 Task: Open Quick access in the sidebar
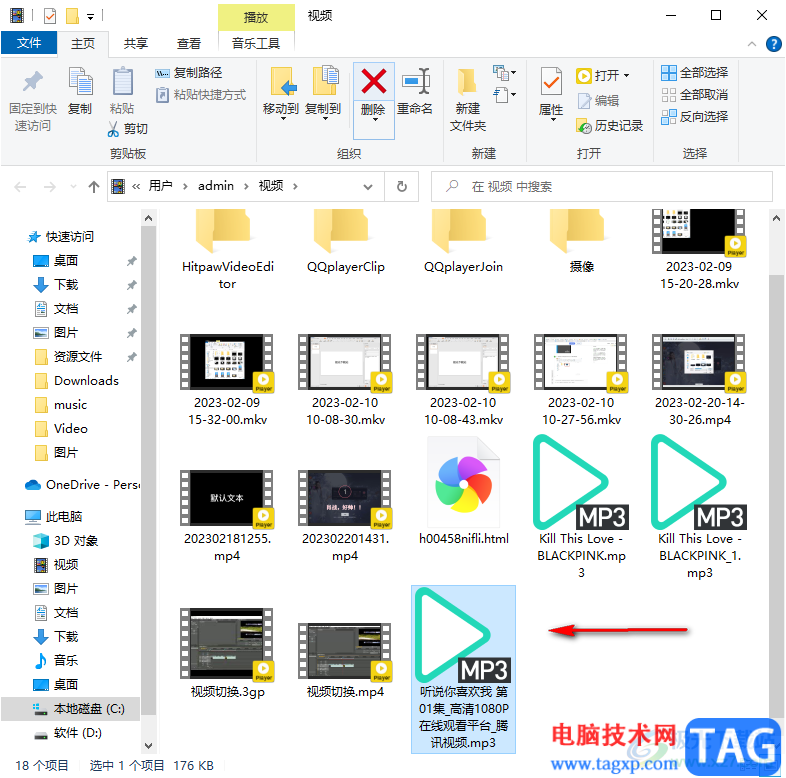click(69, 237)
